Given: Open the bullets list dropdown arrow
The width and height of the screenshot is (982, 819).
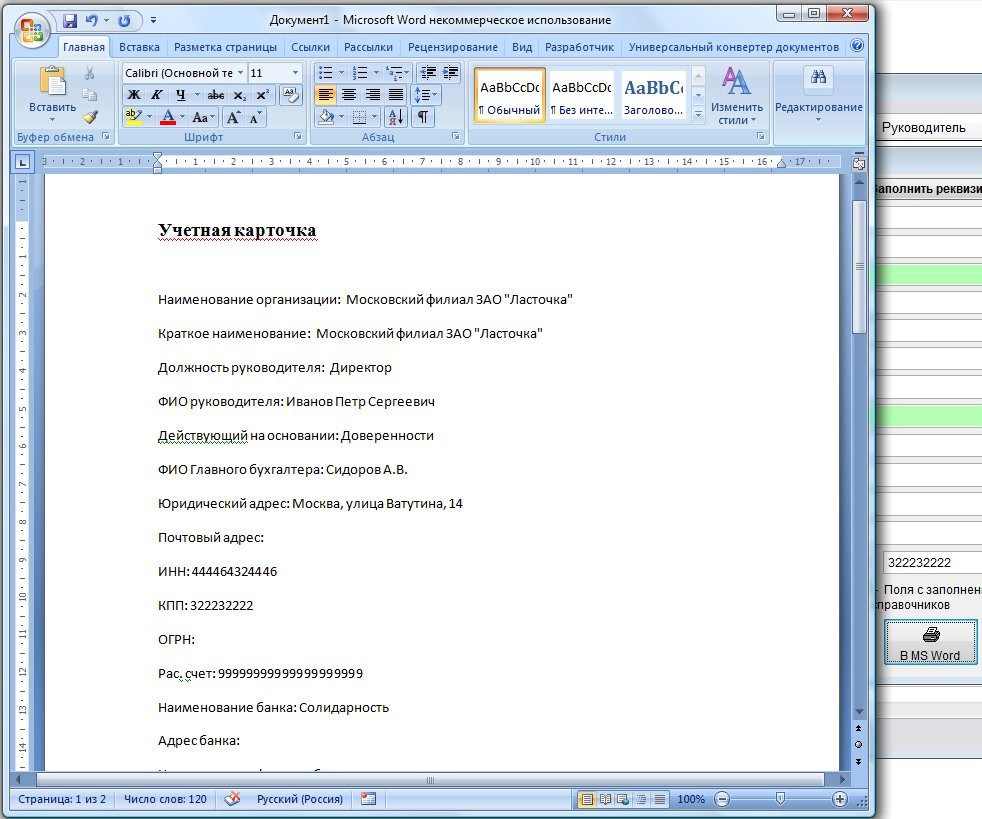Looking at the screenshot, I should pos(341,73).
